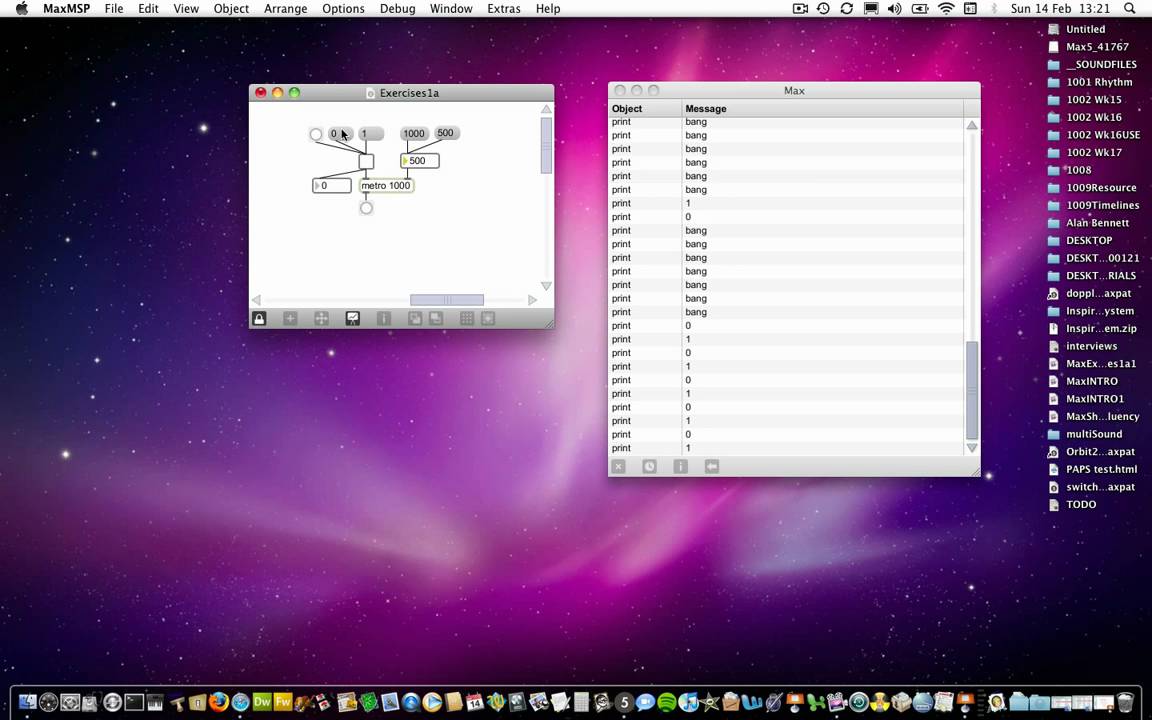Open Dreamweaver (Dw) from the dock
The width and height of the screenshot is (1152, 720).
tap(262, 702)
